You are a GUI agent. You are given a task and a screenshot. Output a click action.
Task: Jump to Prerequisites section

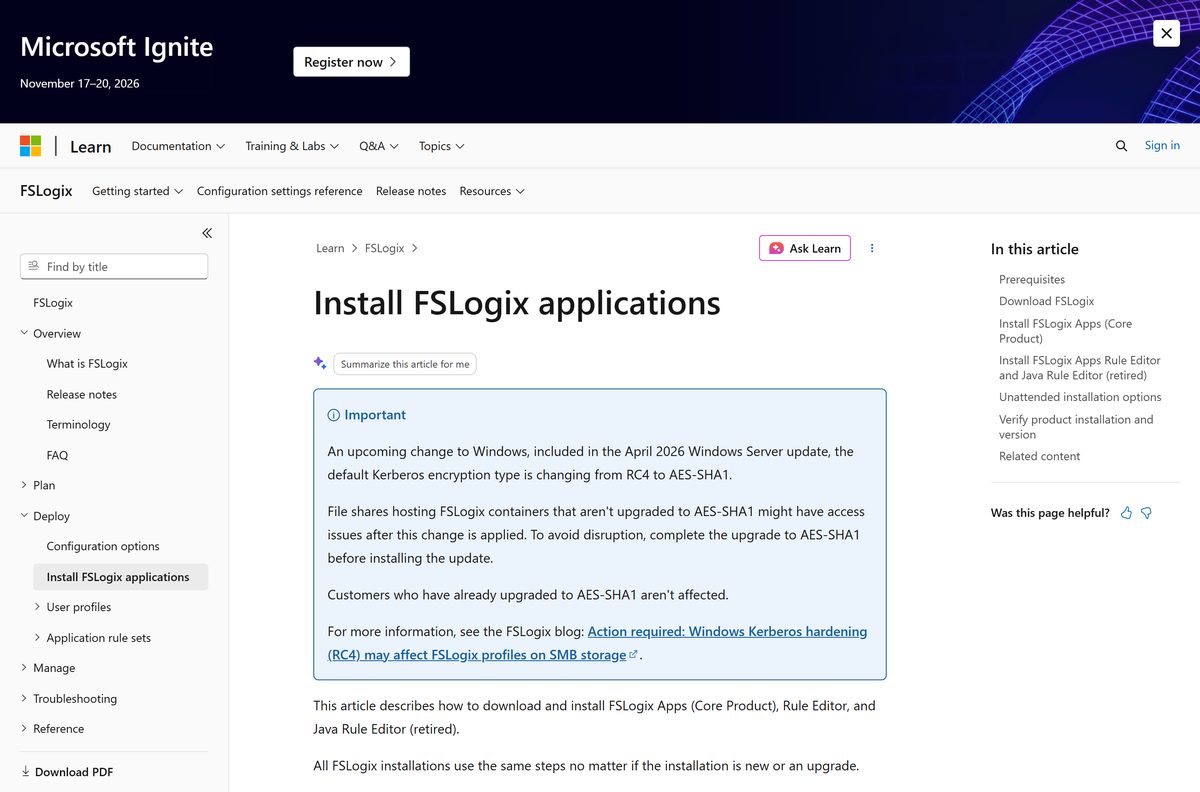point(1032,279)
